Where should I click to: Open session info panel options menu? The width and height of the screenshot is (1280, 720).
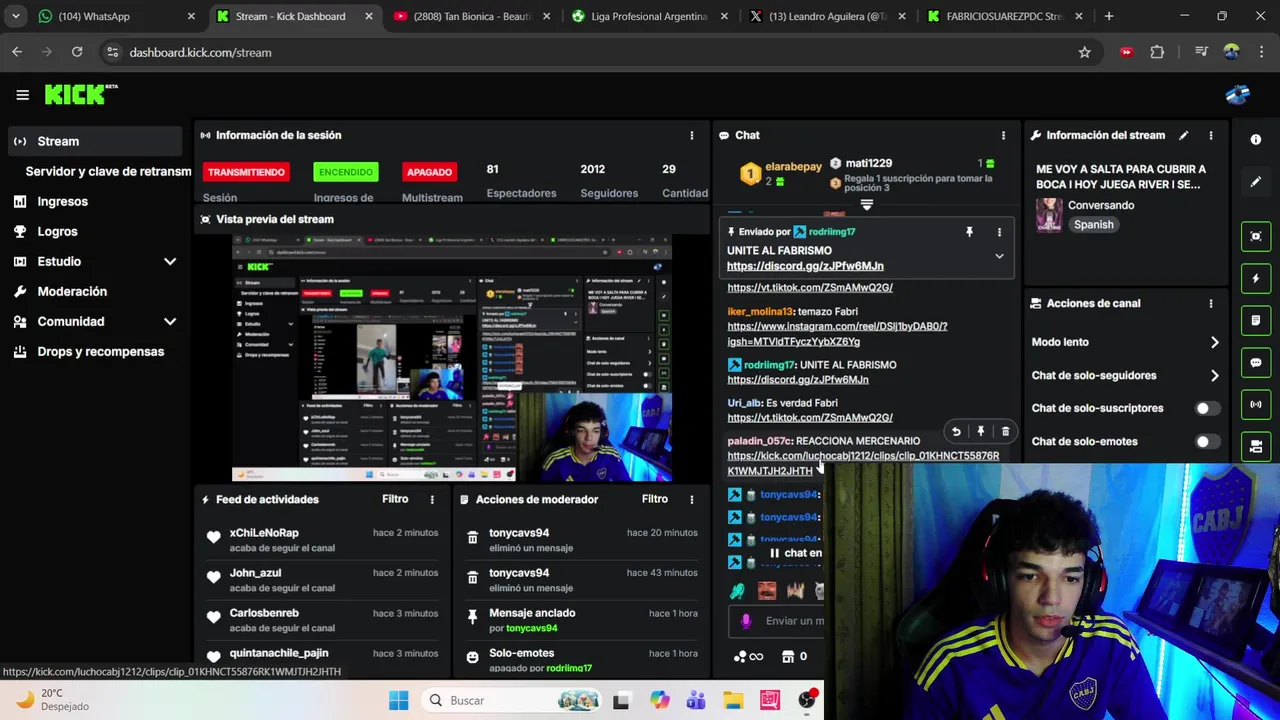691,135
